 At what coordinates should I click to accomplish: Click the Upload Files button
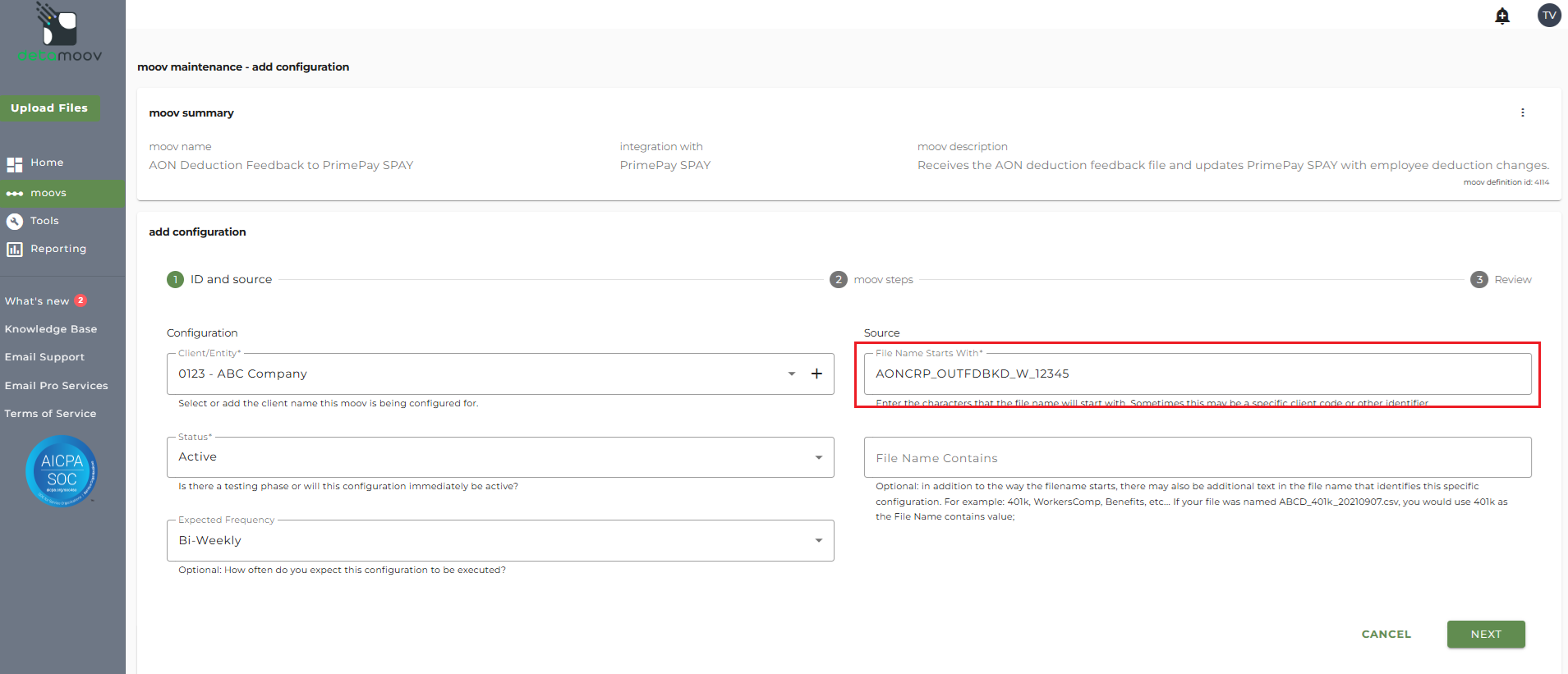tap(49, 108)
